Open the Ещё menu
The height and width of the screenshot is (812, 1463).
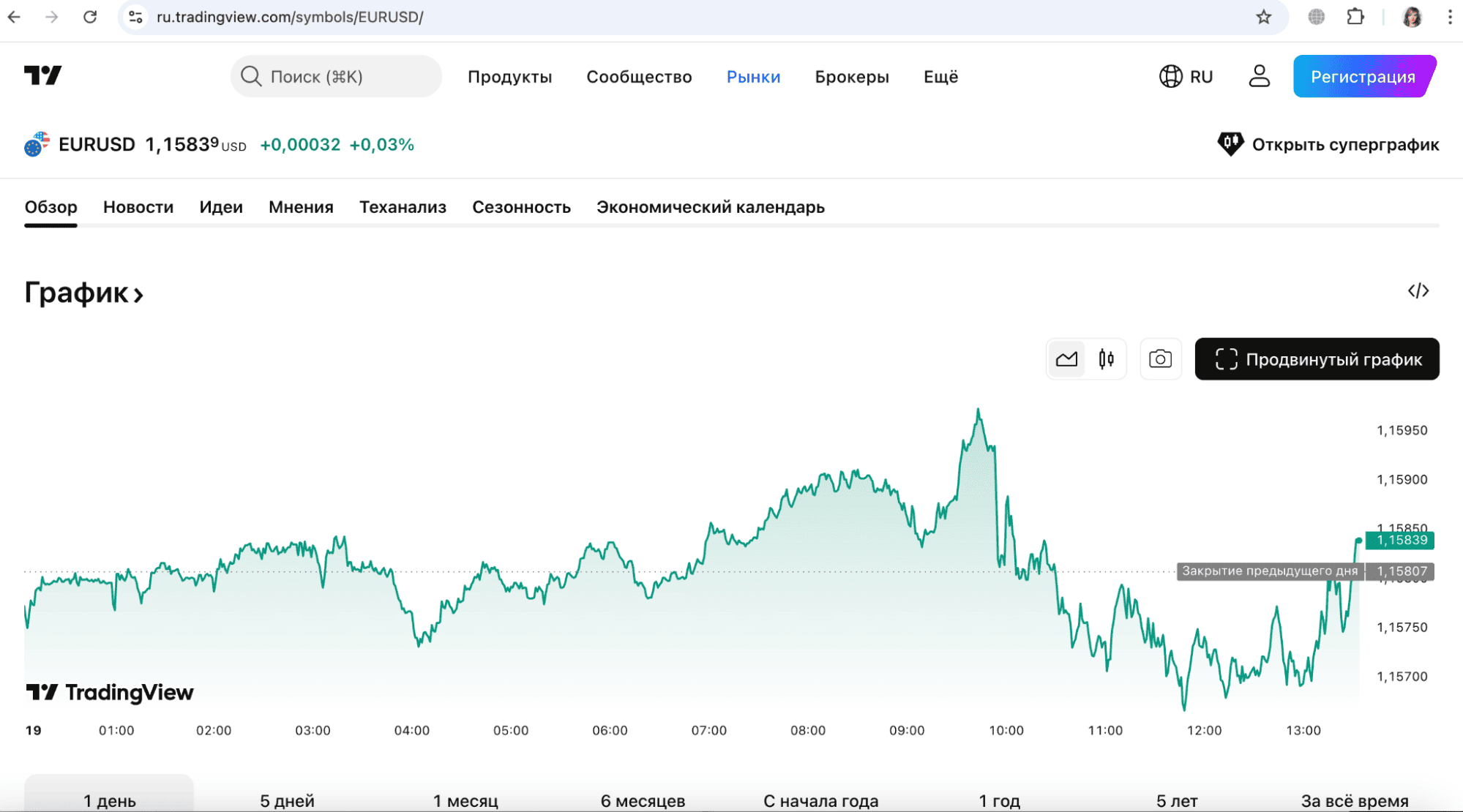click(x=940, y=77)
